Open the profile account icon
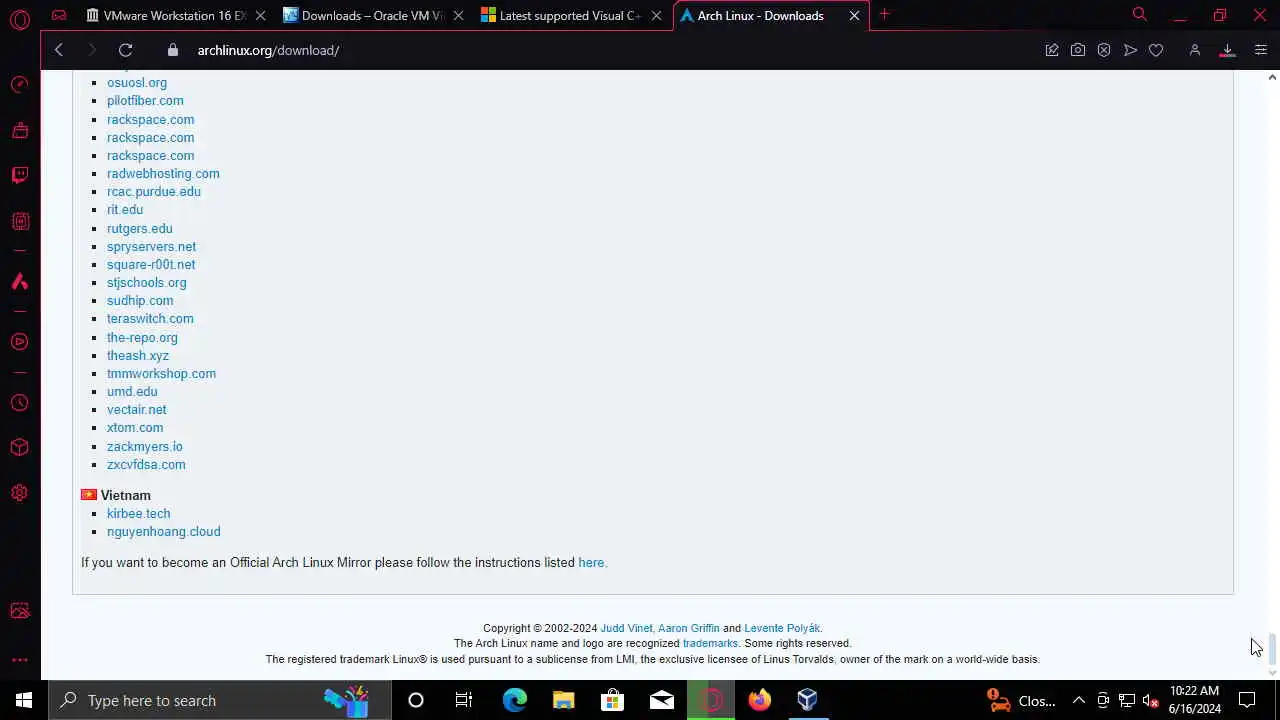The image size is (1280, 720). coord(1194,50)
